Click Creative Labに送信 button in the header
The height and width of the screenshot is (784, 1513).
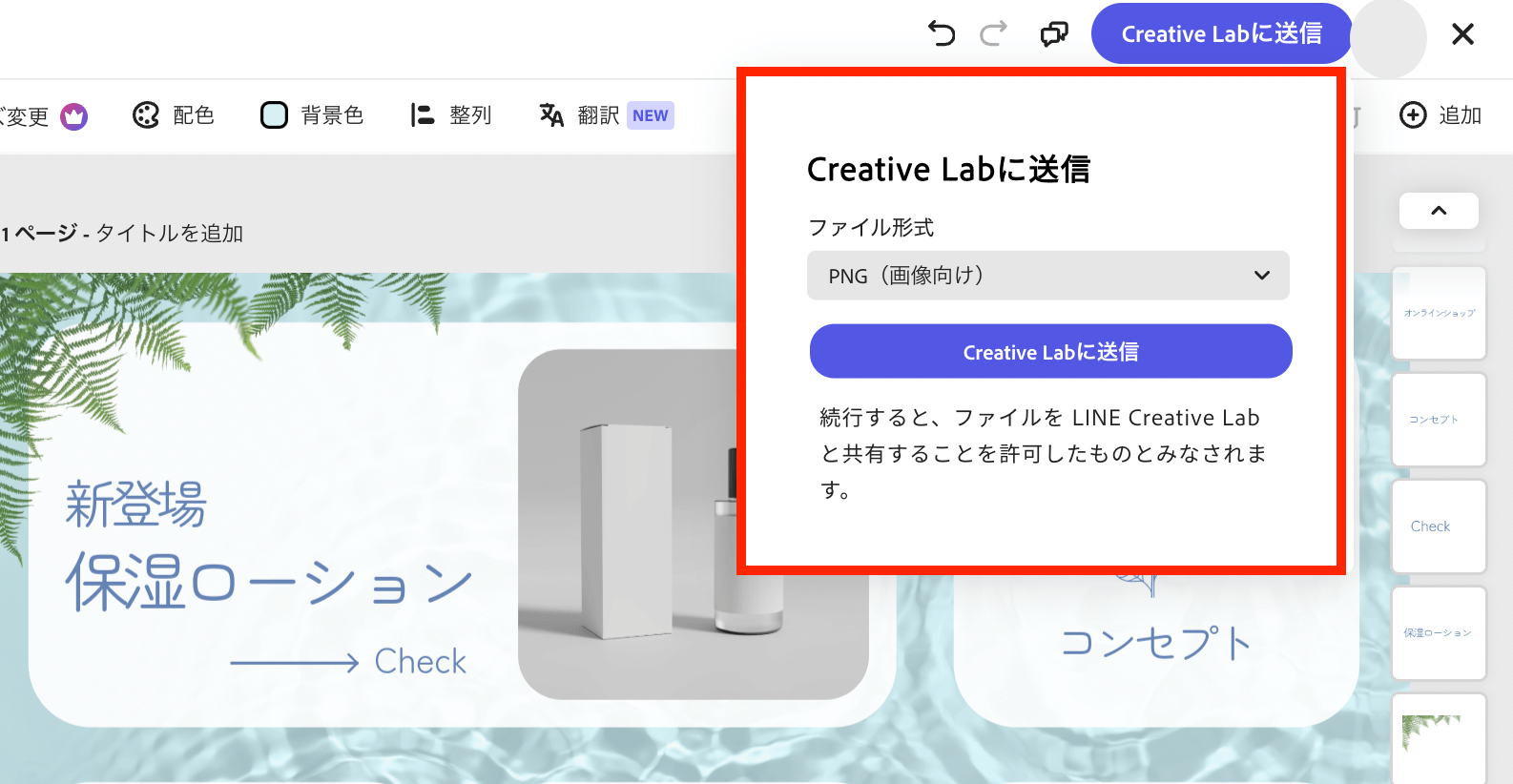(1220, 34)
